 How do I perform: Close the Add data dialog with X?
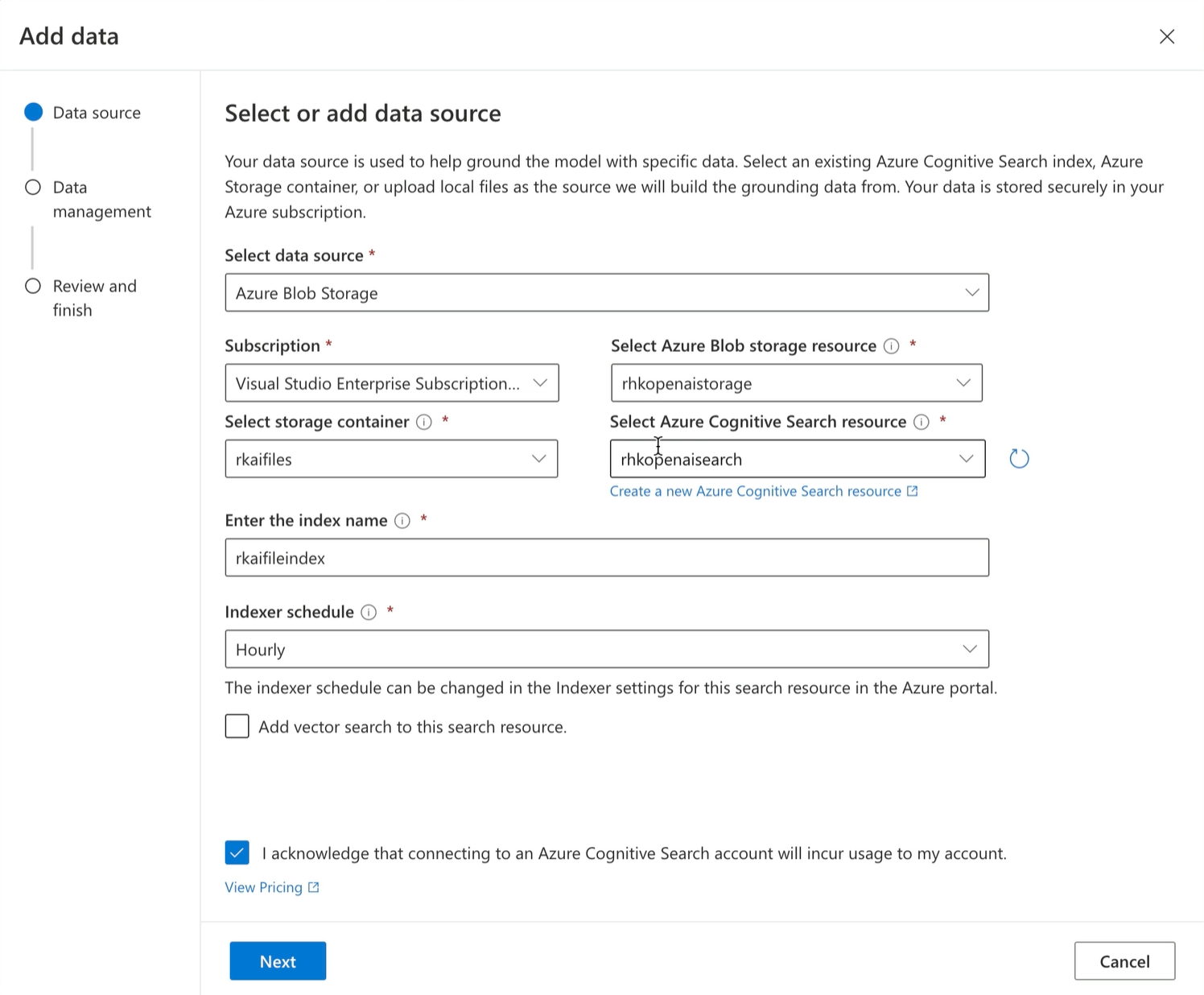pyautogui.click(x=1166, y=36)
